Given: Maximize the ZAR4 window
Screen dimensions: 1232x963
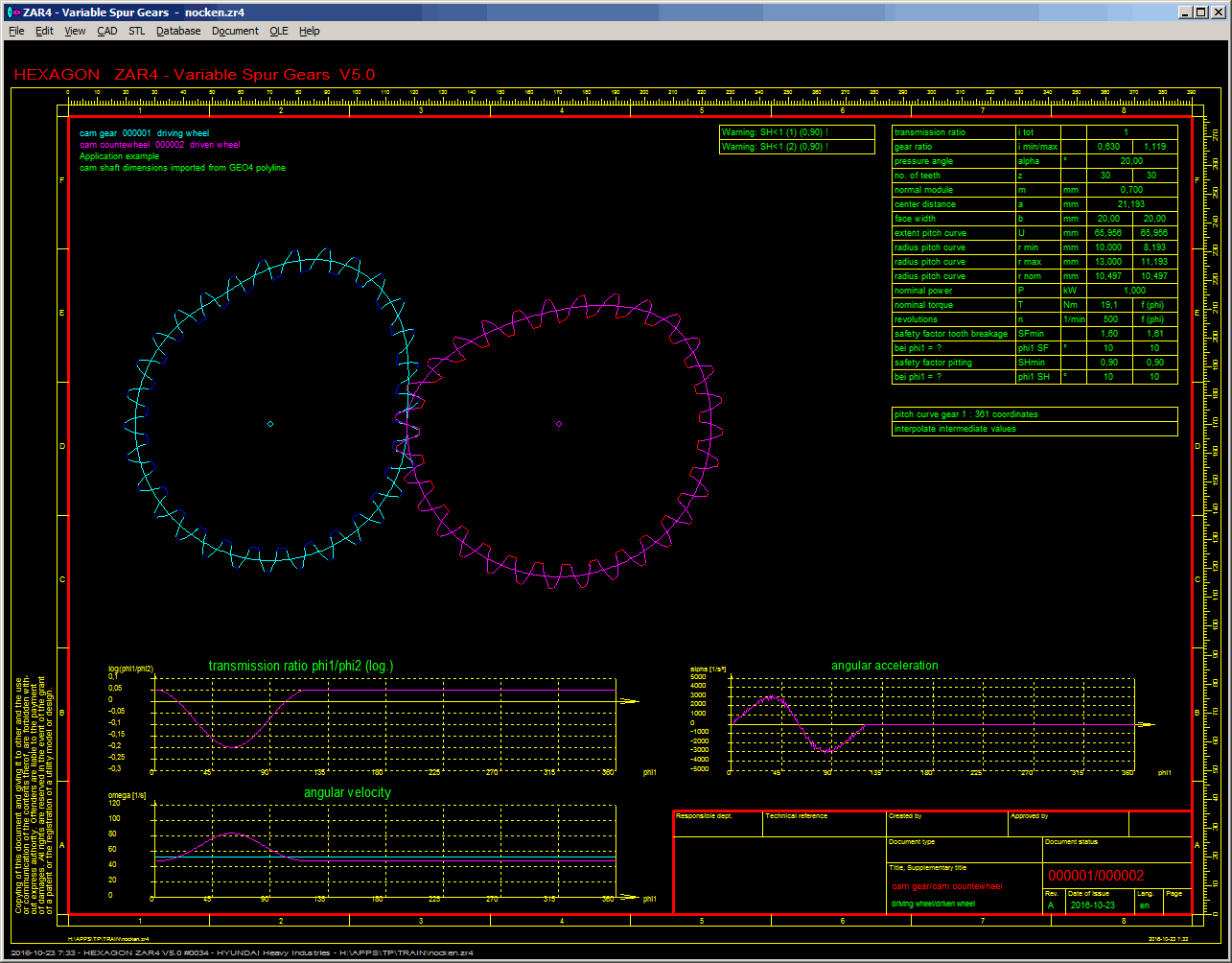Looking at the screenshot, I should [x=1202, y=12].
